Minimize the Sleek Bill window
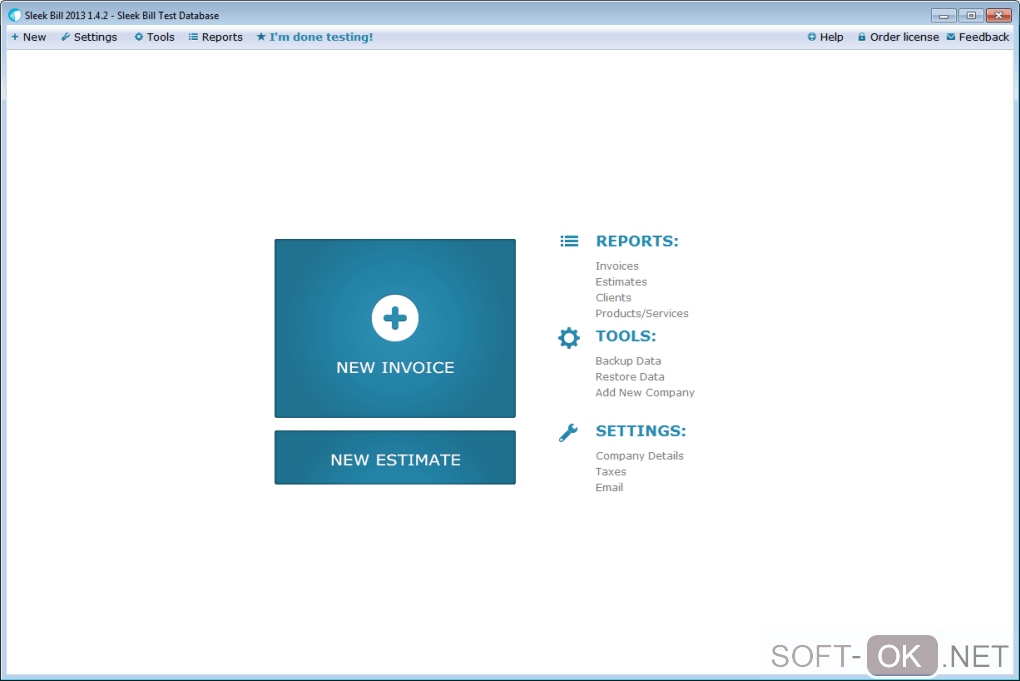 (x=943, y=15)
